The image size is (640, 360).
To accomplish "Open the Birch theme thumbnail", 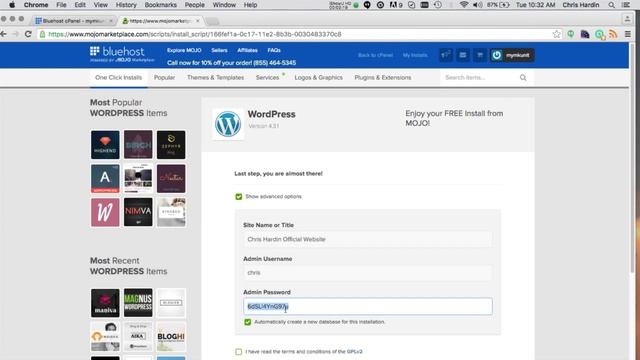I will (x=138, y=145).
